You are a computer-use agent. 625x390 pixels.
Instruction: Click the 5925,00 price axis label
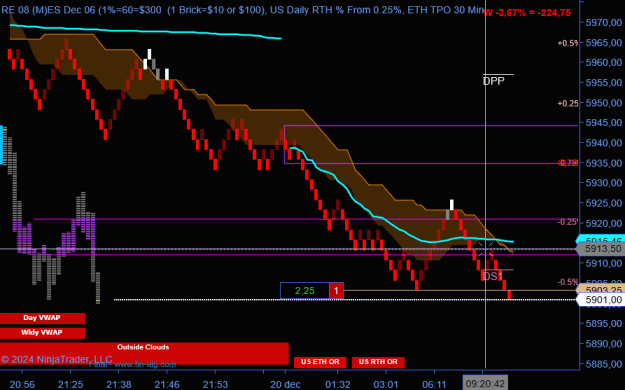pos(604,203)
